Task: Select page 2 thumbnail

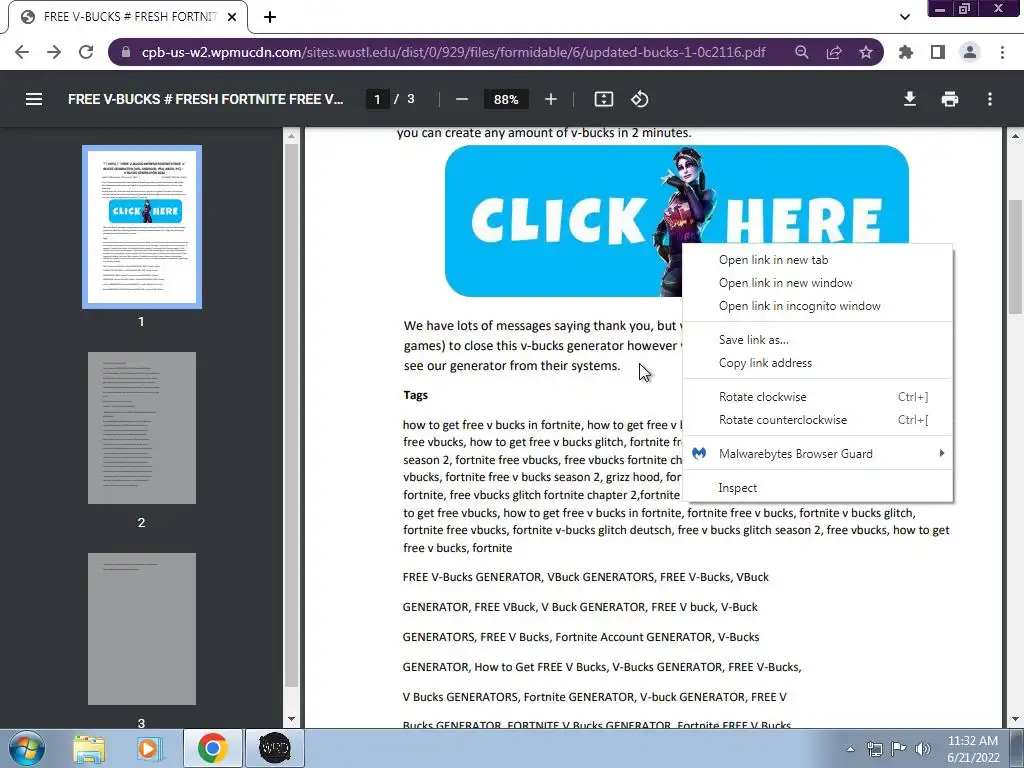Action: coord(142,428)
